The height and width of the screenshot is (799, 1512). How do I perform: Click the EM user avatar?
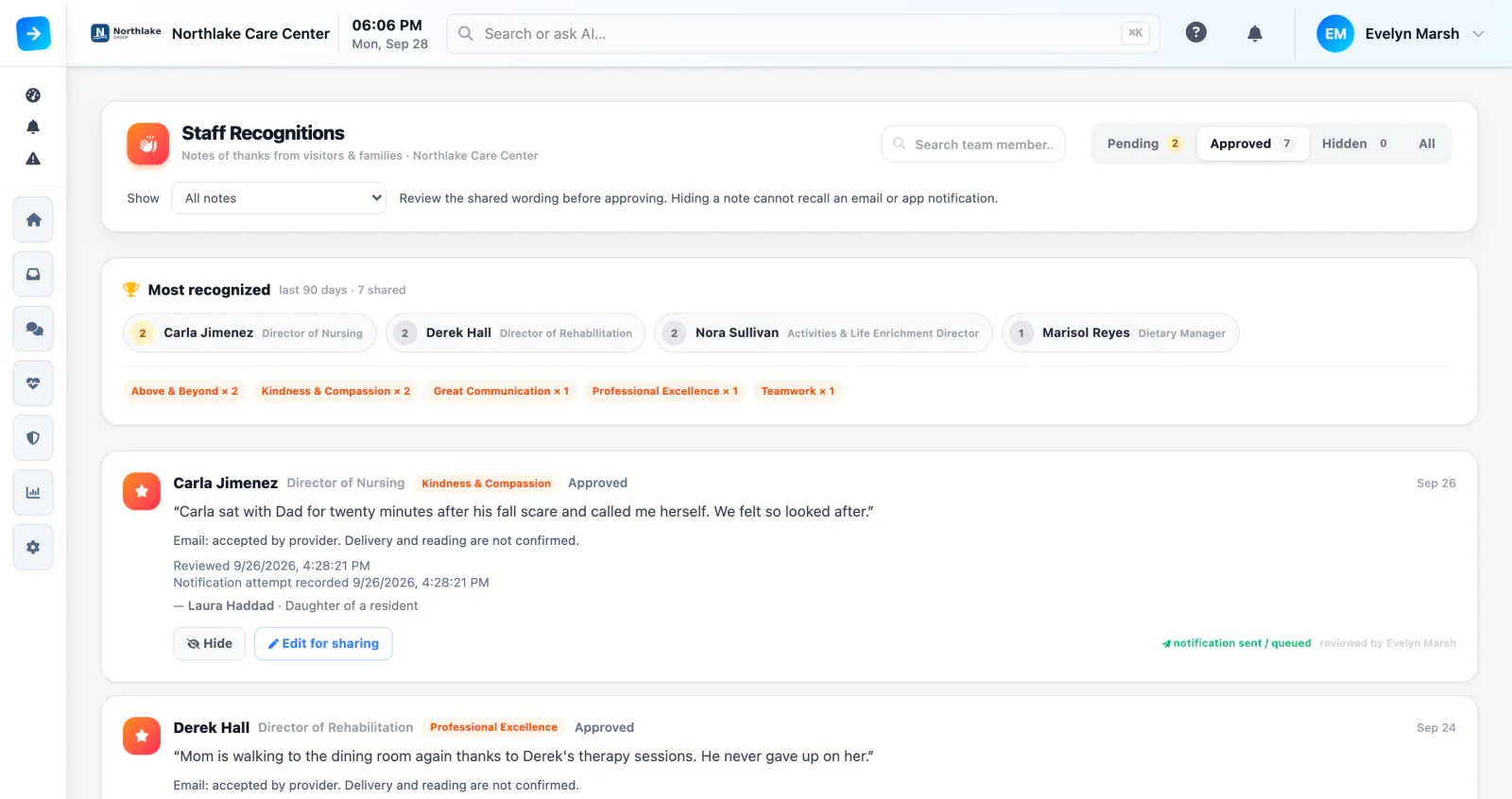click(x=1335, y=34)
